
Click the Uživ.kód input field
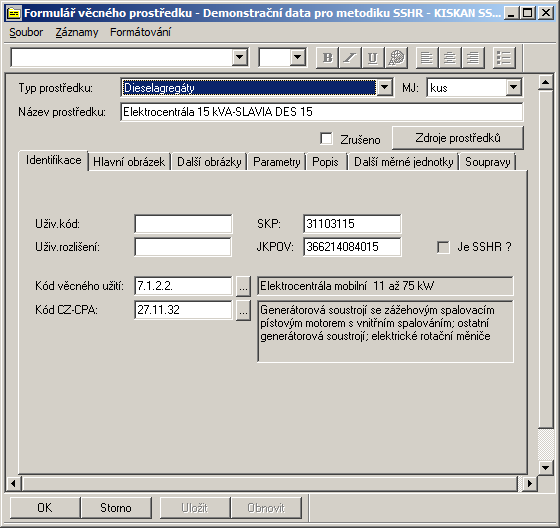(183, 224)
